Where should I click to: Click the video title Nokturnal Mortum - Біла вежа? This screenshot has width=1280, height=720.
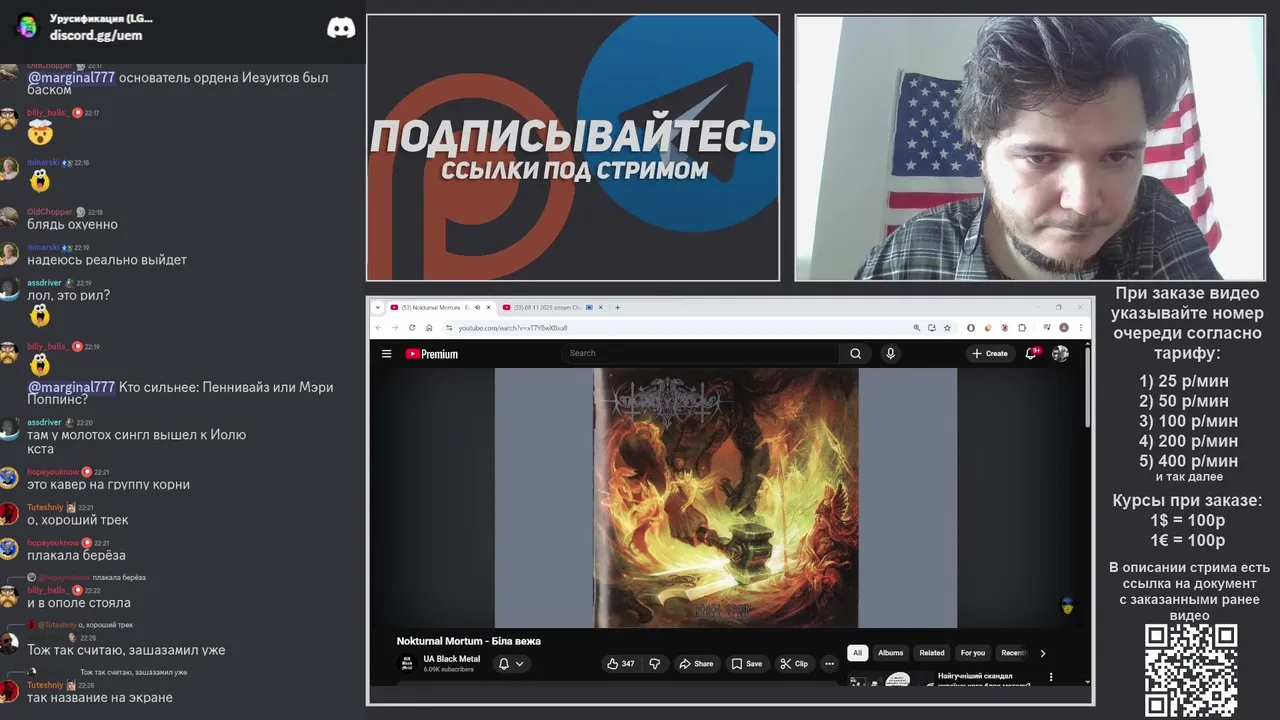click(x=468, y=641)
